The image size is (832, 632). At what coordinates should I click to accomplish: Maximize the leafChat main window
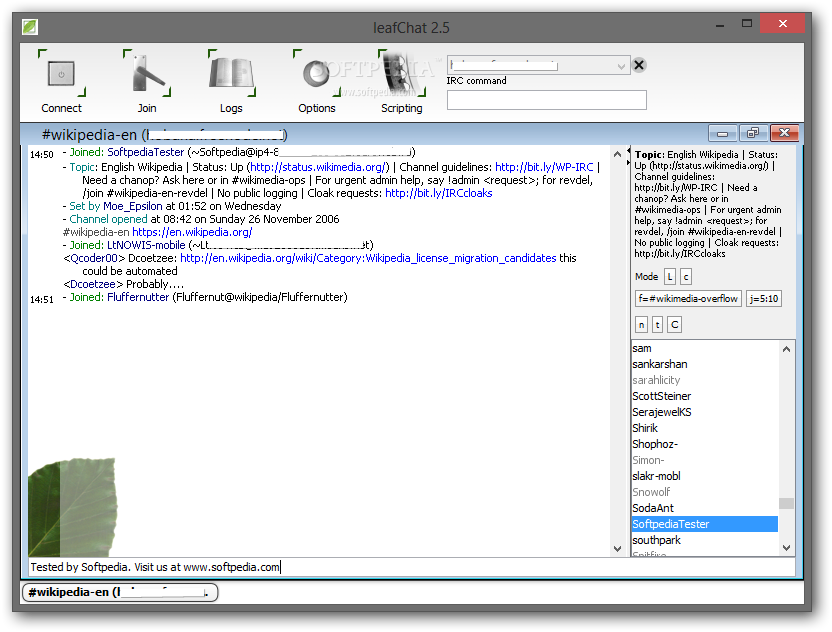click(747, 24)
